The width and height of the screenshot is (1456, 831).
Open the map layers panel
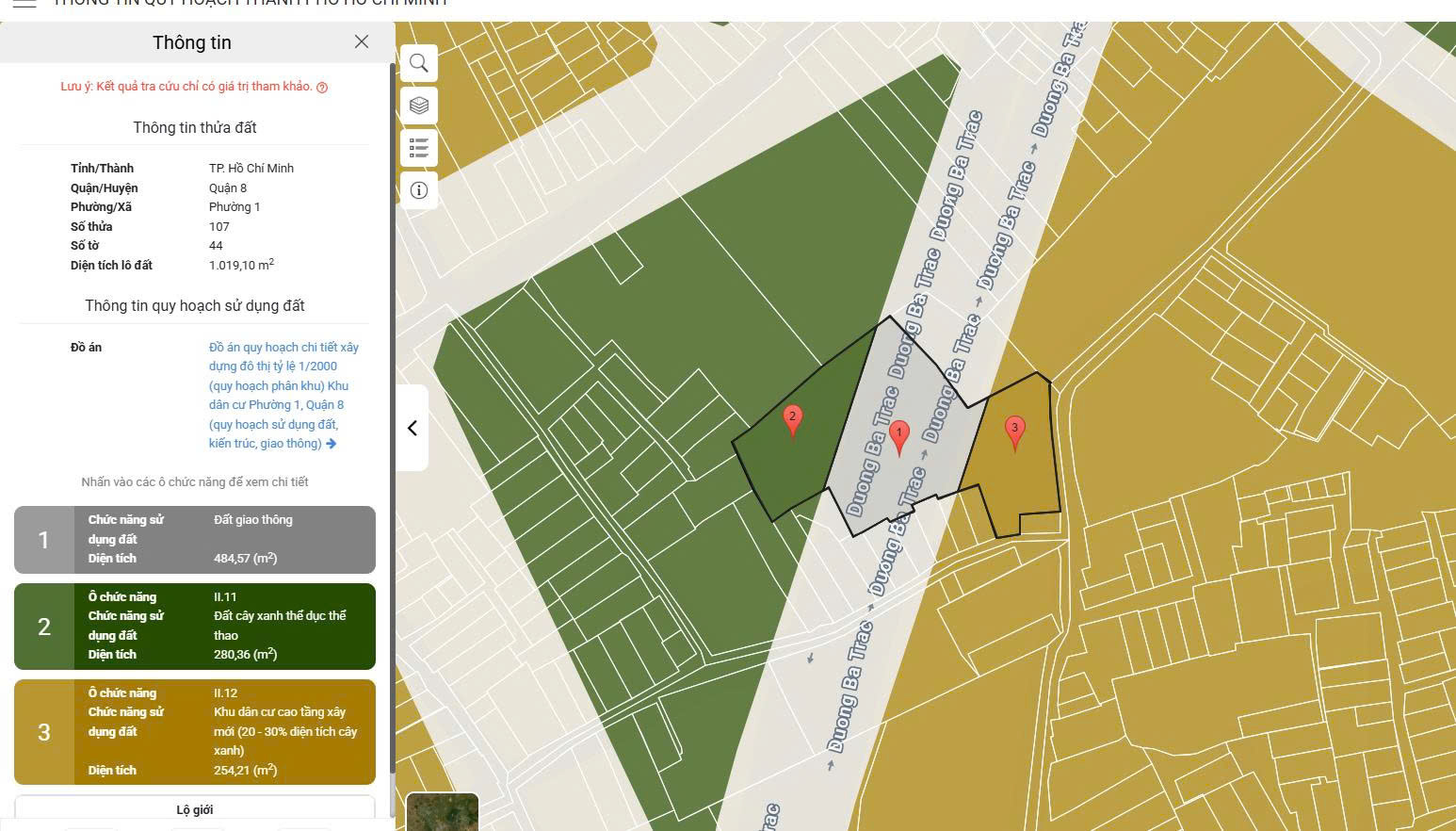(419, 106)
